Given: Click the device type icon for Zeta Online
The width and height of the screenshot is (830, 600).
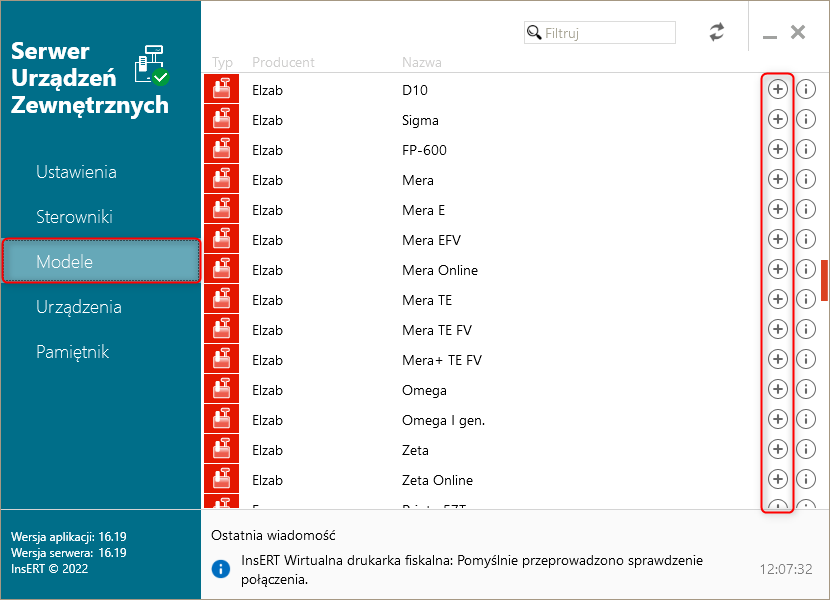Looking at the screenshot, I should (x=221, y=479).
